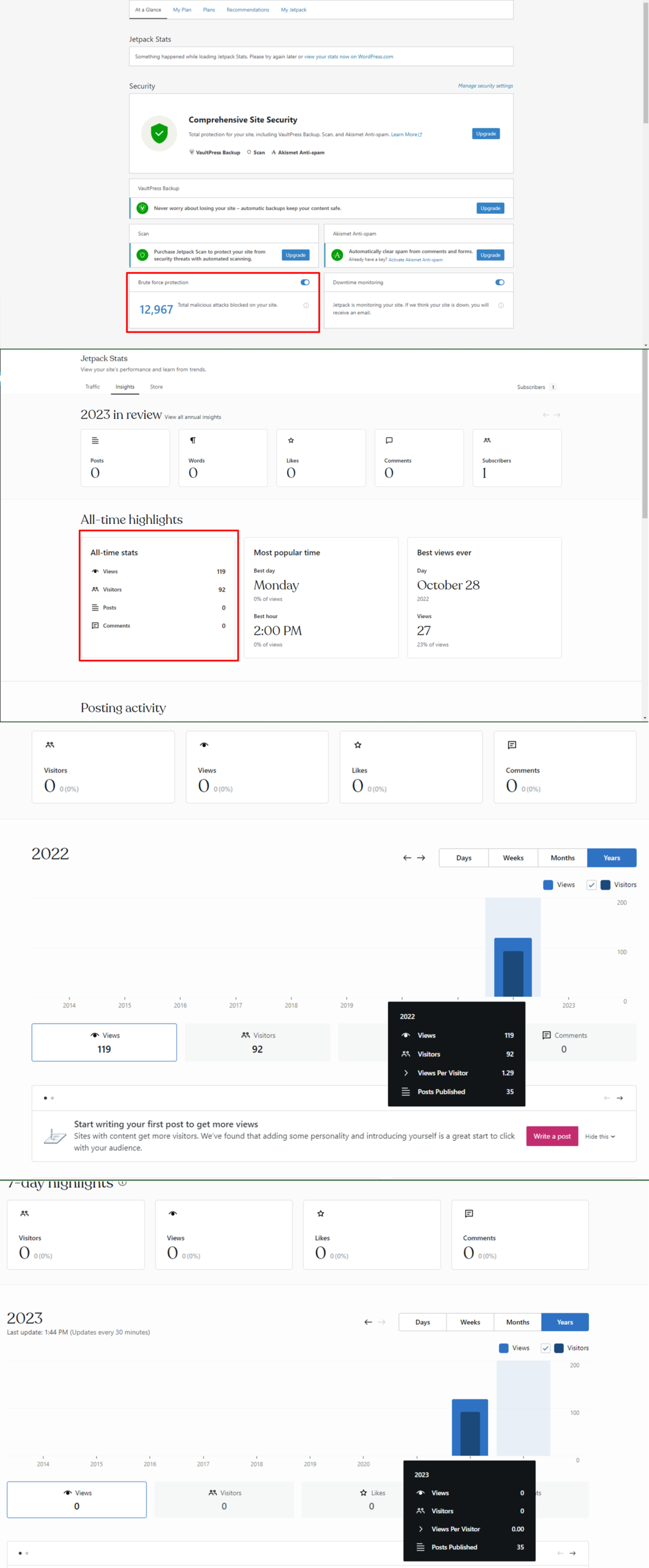Image resolution: width=649 pixels, height=1568 pixels.
Task: Go to next year in 2023 in review
Action: point(557,415)
